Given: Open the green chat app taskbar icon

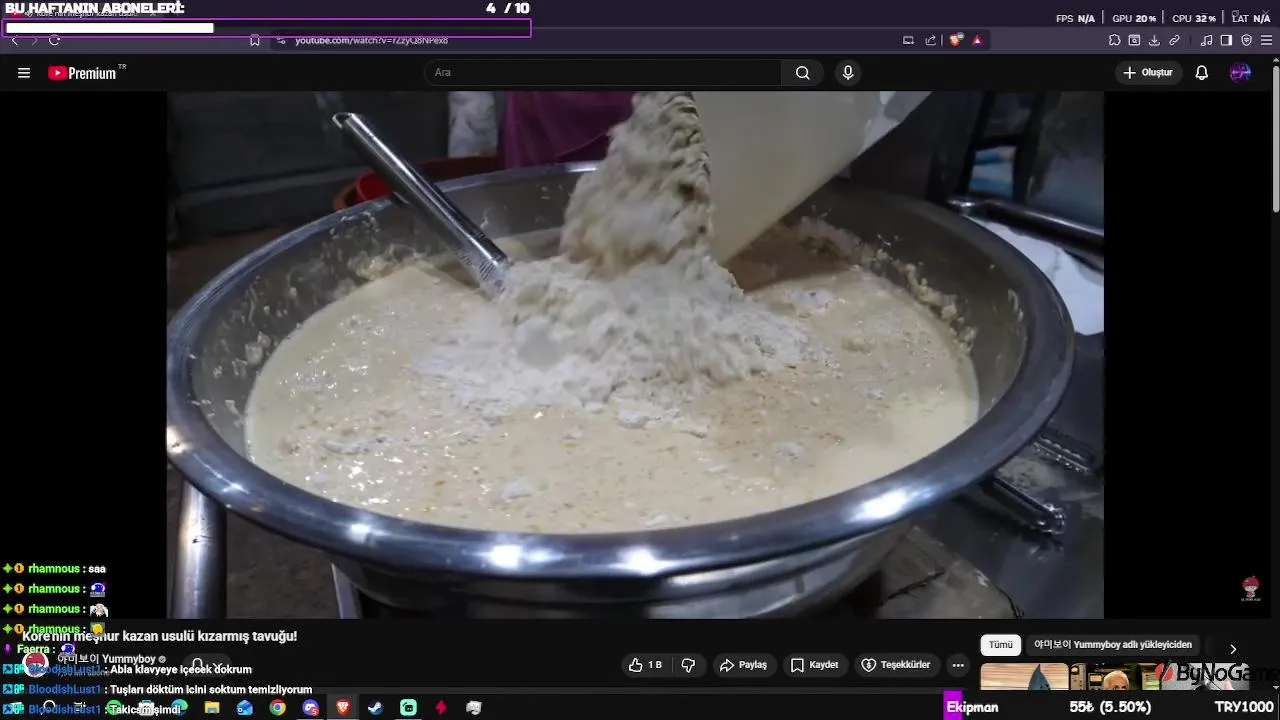Looking at the screenshot, I should pos(408,708).
